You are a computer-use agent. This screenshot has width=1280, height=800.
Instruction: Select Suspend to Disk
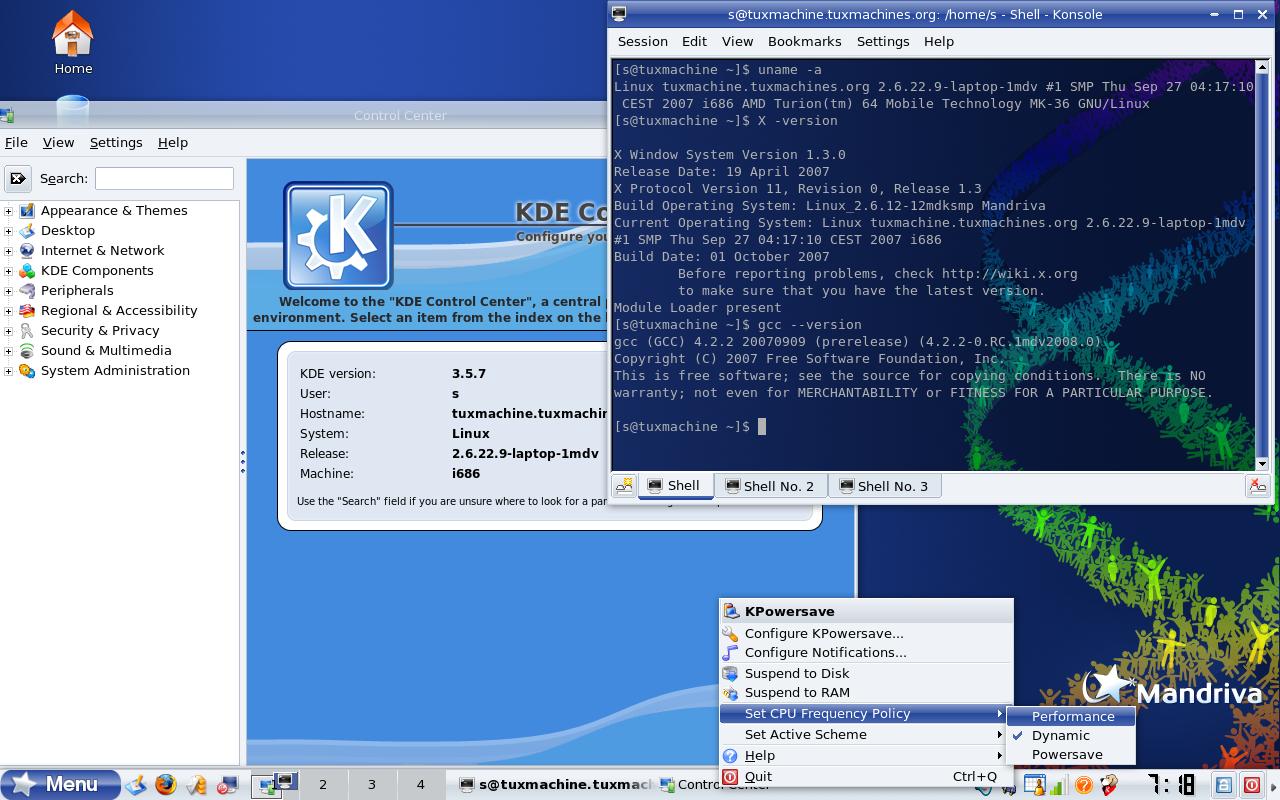(x=866, y=673)
